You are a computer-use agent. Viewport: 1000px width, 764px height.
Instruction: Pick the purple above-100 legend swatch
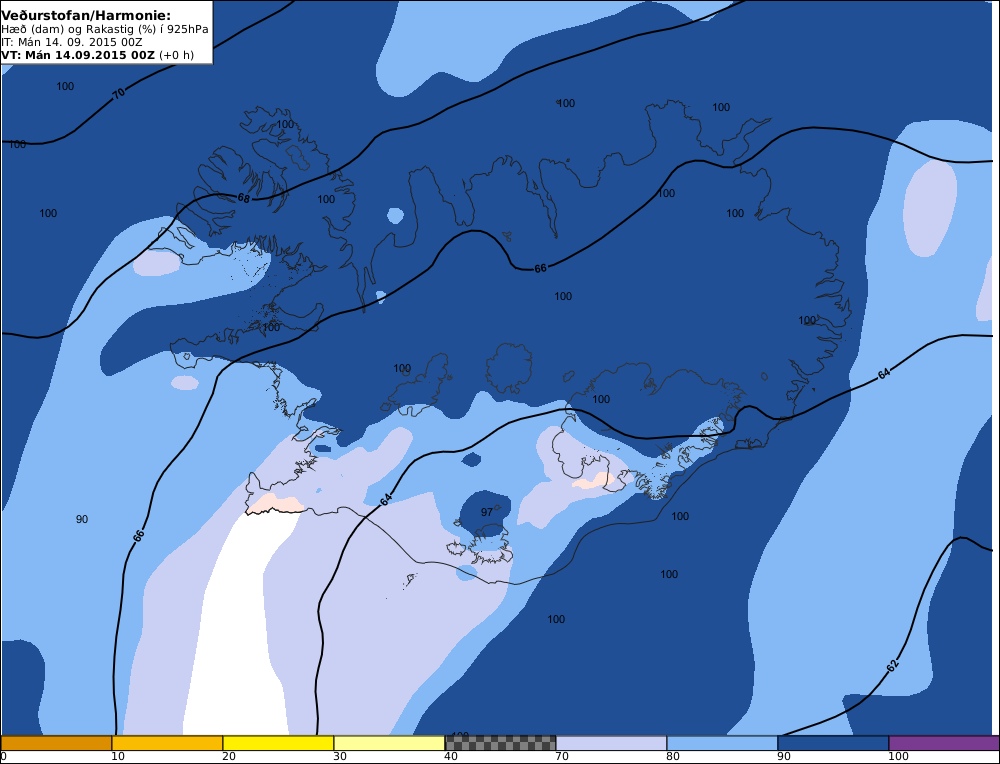(x=944, y=743)
